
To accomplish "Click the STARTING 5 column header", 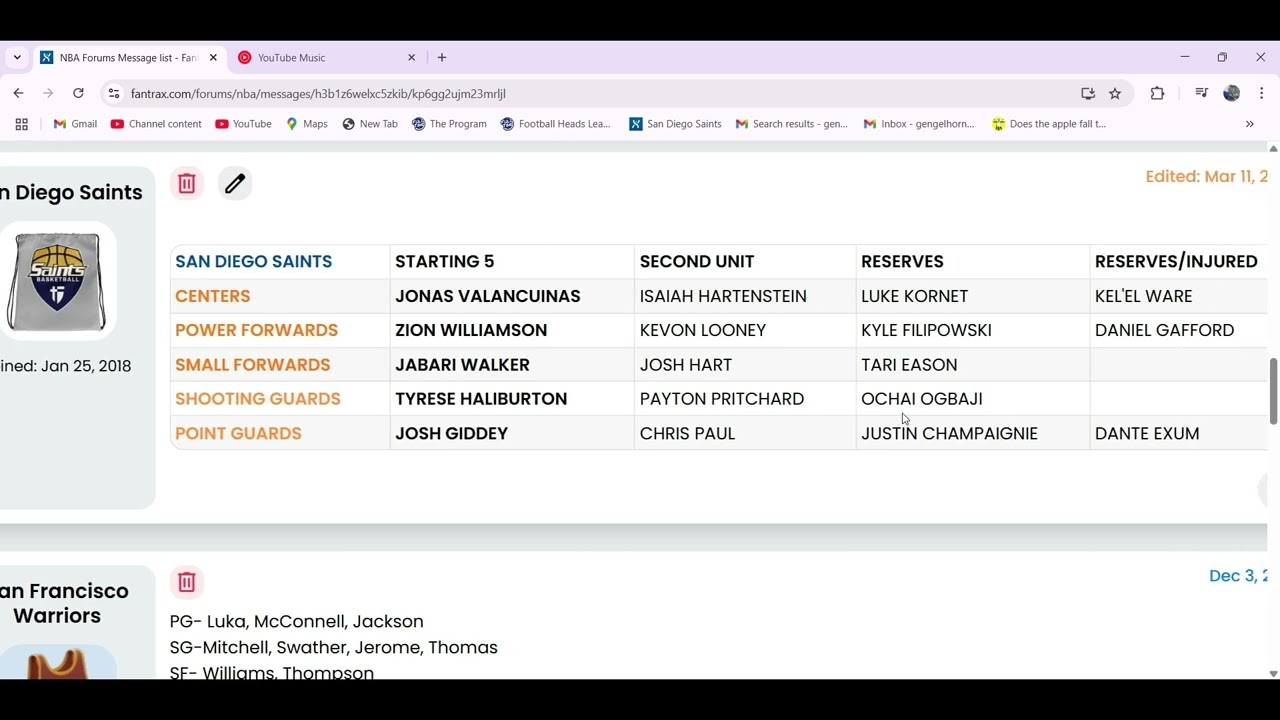I will point(445,261).
